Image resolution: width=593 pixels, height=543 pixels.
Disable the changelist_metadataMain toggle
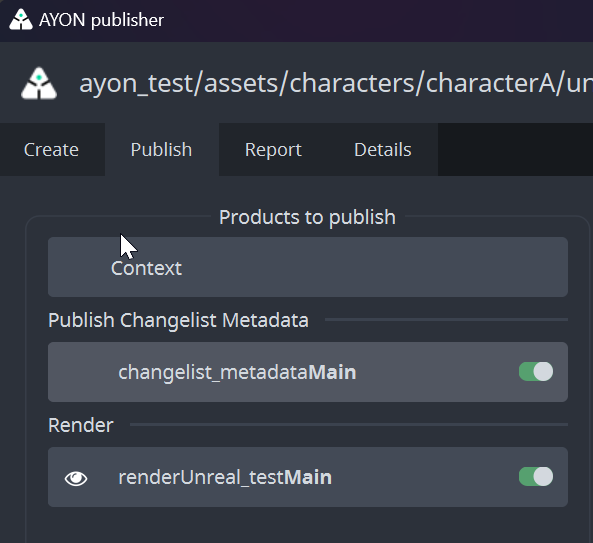pyautogui.click(x=536, y=371)
